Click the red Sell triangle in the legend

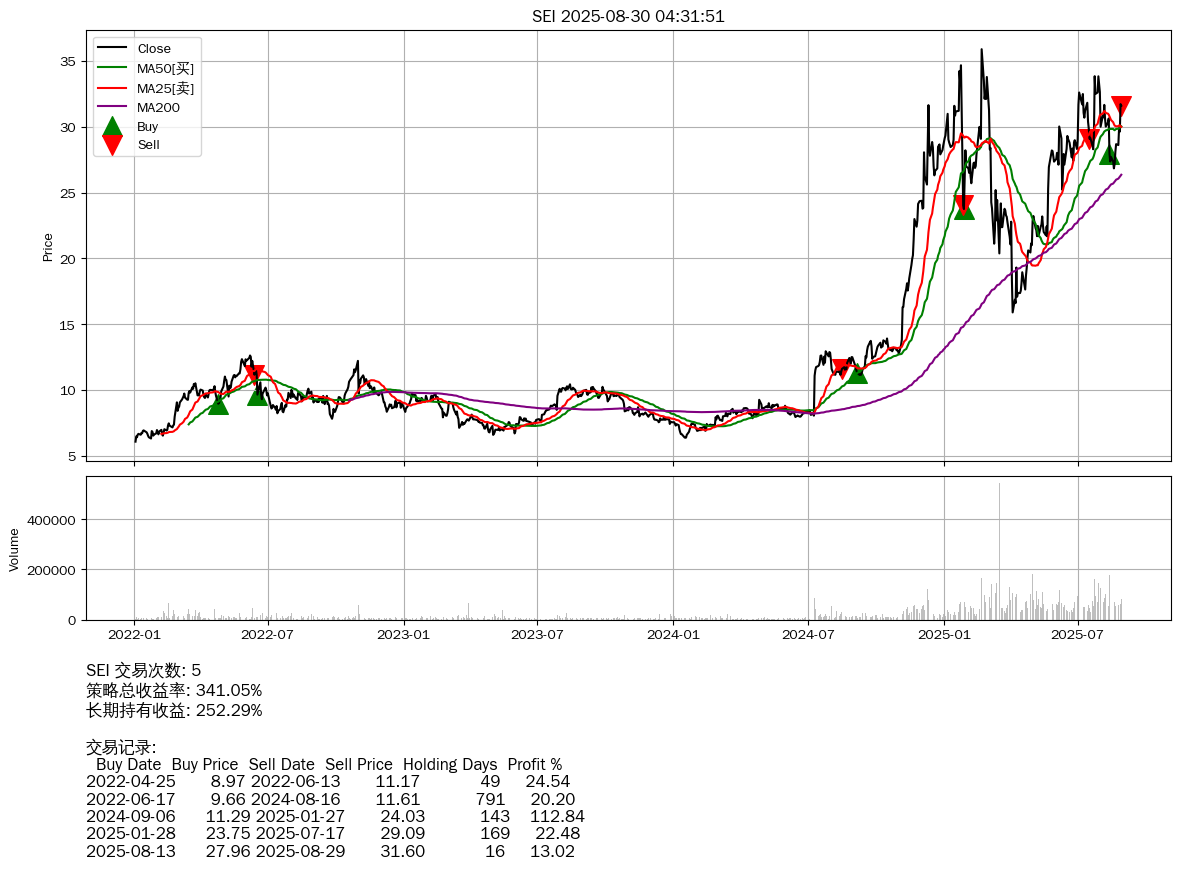click(112, 145)
